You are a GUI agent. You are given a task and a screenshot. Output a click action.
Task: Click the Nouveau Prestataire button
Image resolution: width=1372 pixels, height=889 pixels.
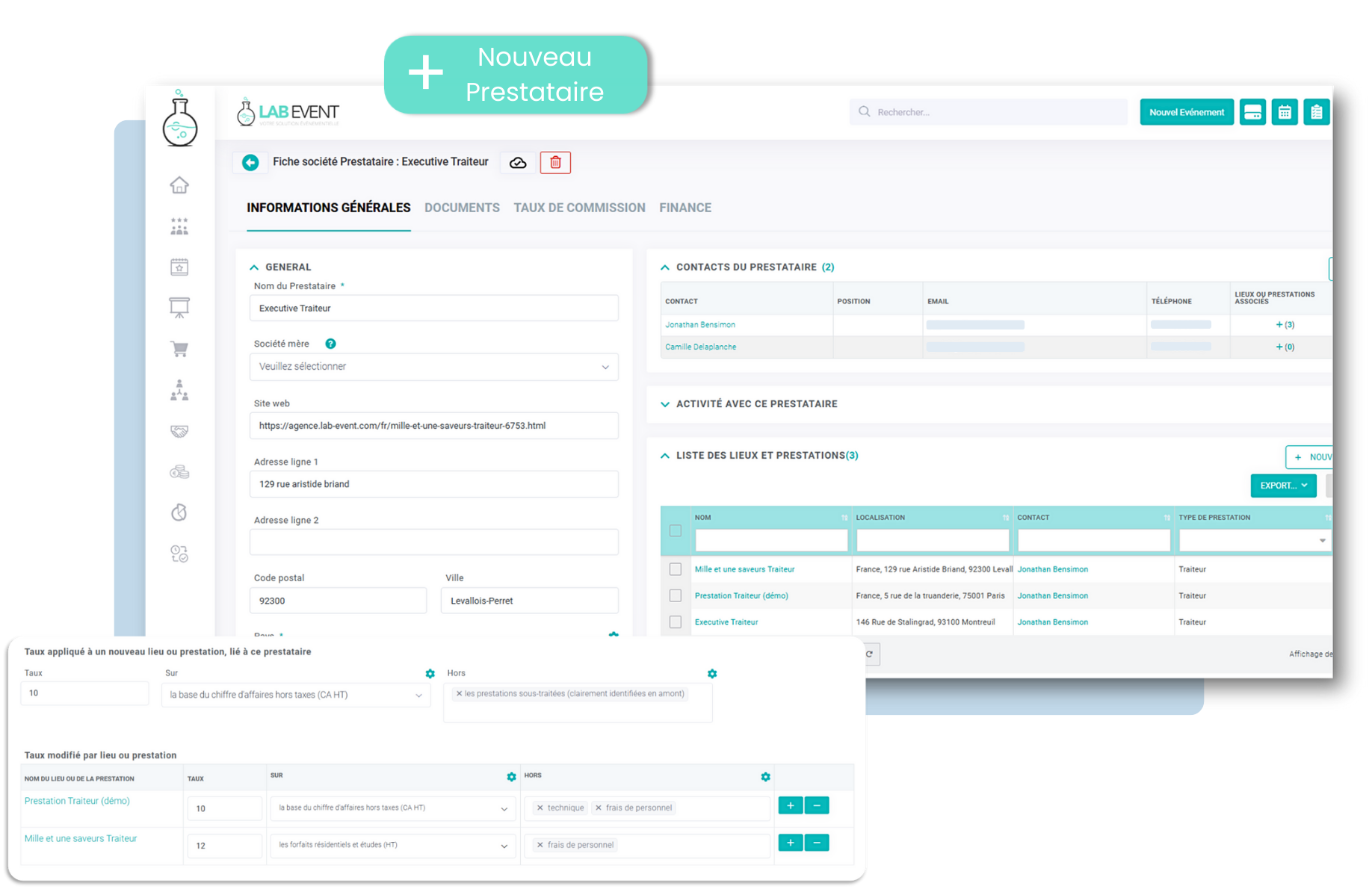click(516, 75)
